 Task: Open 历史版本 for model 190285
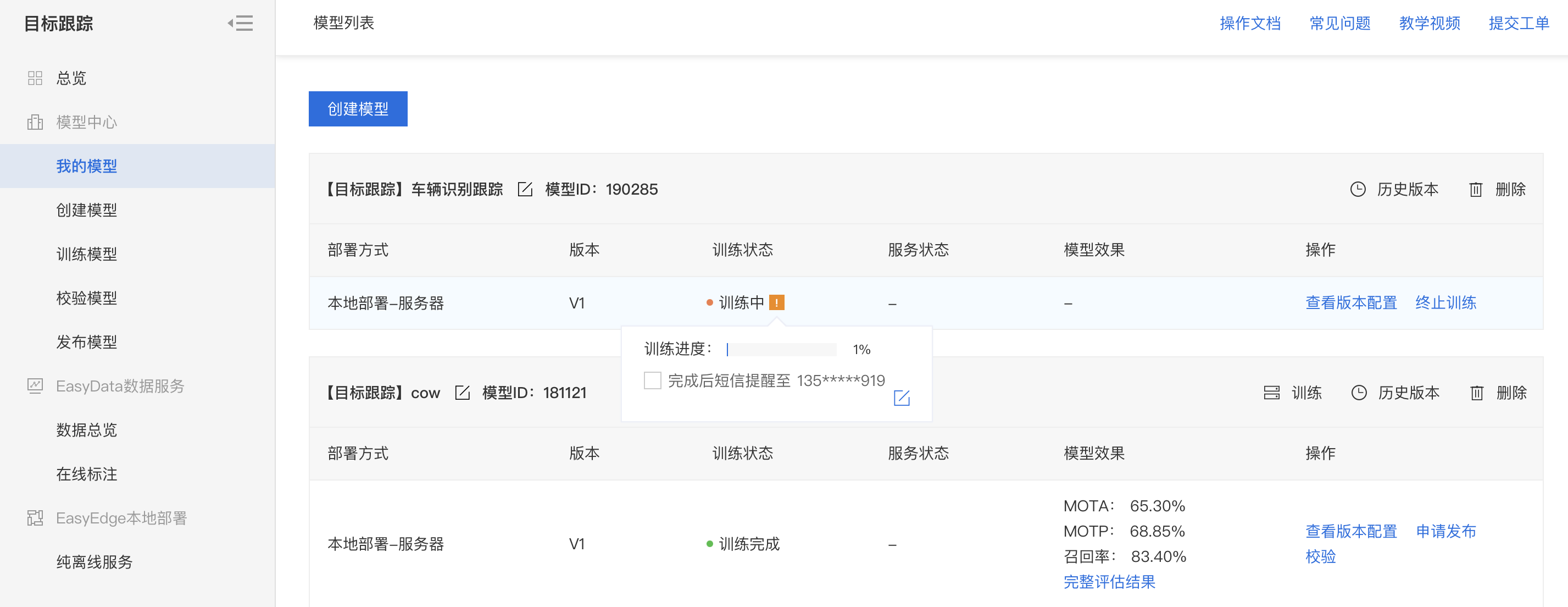[1393, 190]
